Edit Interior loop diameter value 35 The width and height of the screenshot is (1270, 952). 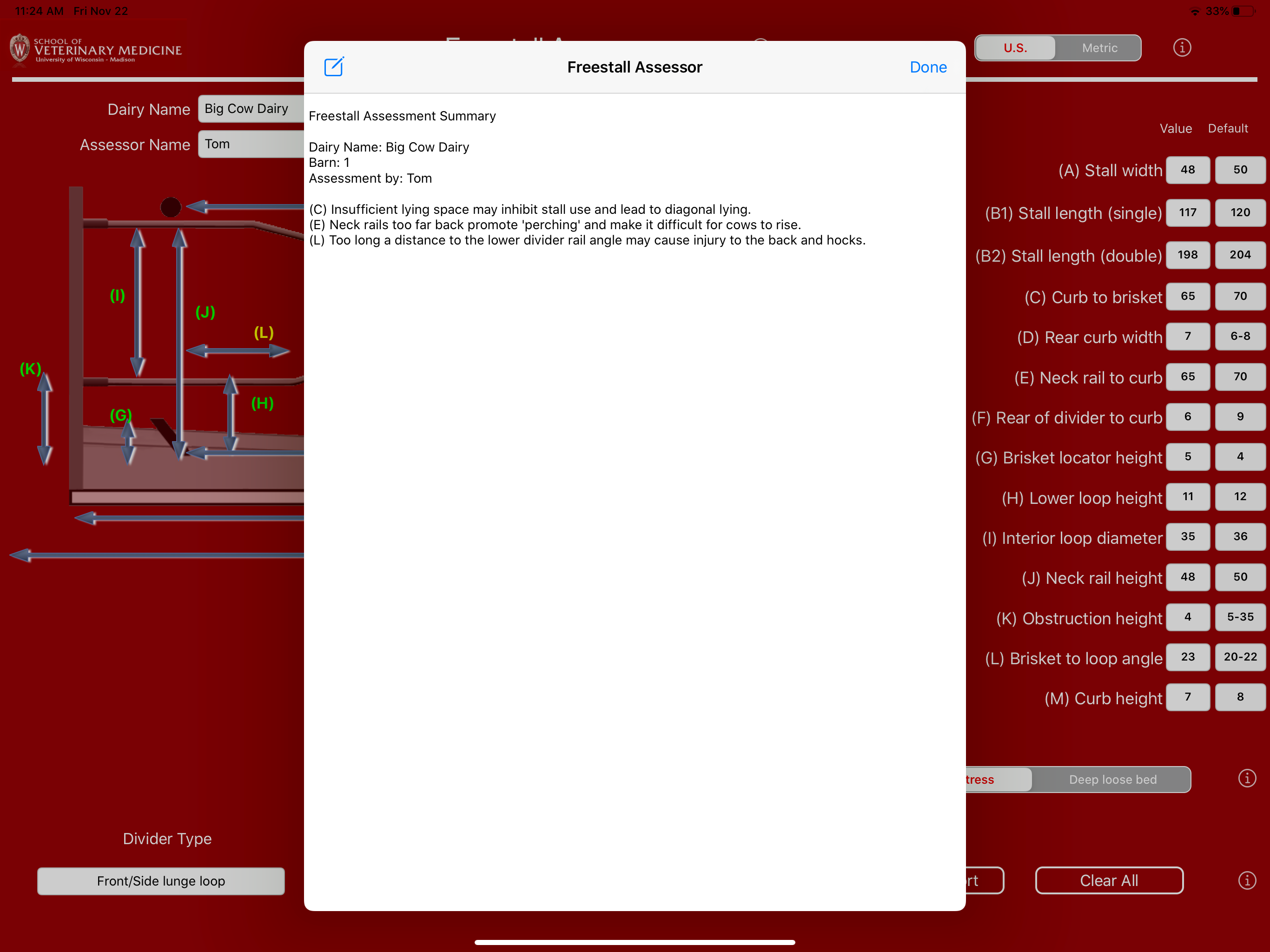point(1187,537)
